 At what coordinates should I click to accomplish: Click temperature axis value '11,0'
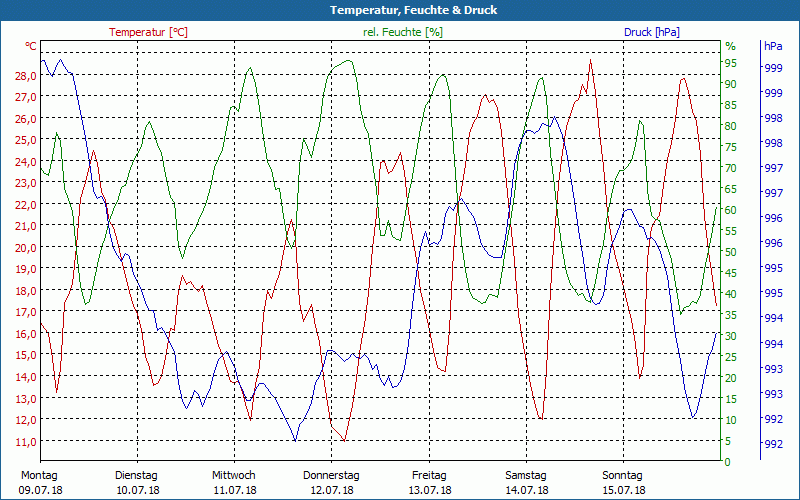coord(27,442)
